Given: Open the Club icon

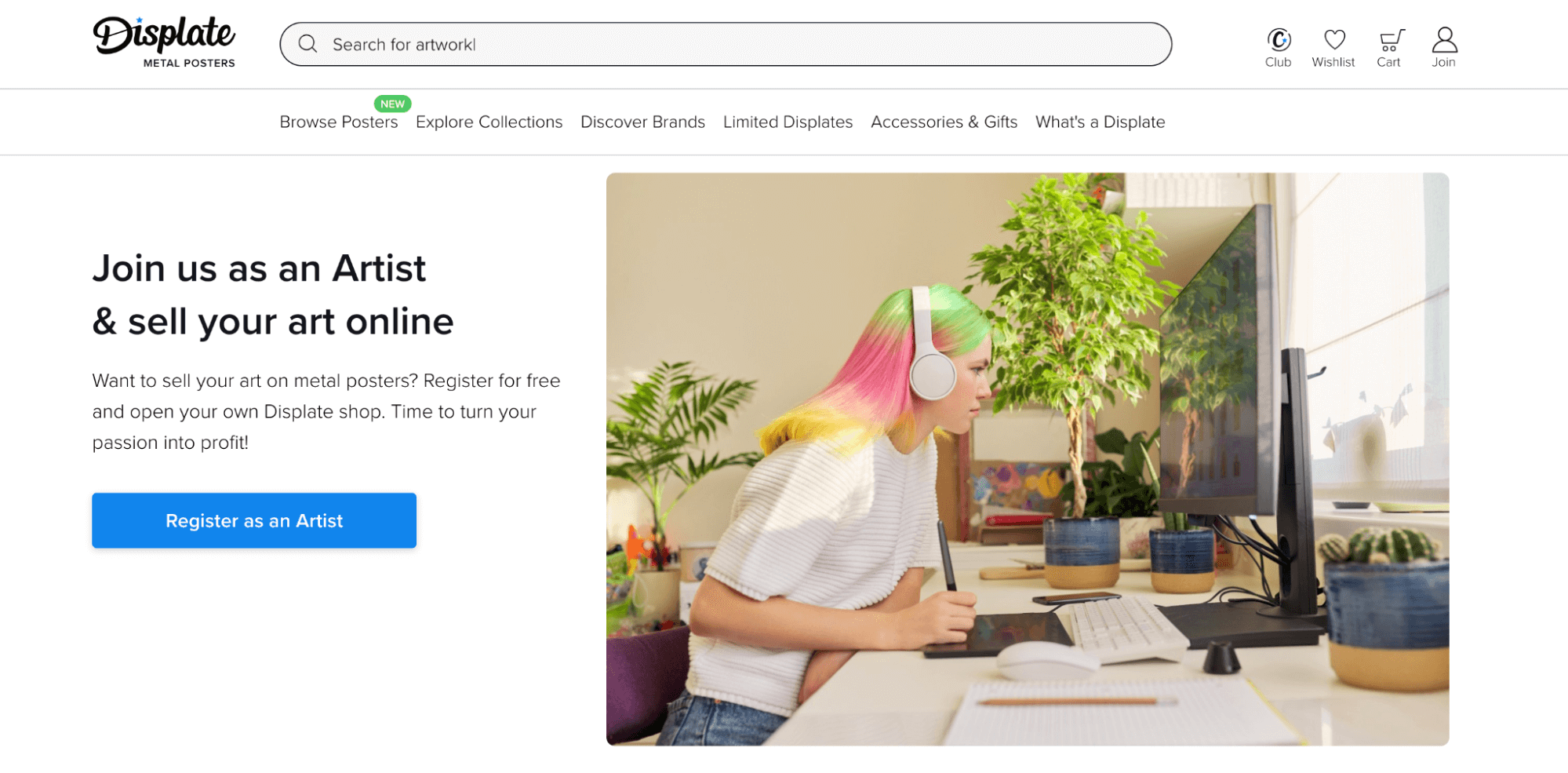Looking at the screenshot, I should point(1279,39).
